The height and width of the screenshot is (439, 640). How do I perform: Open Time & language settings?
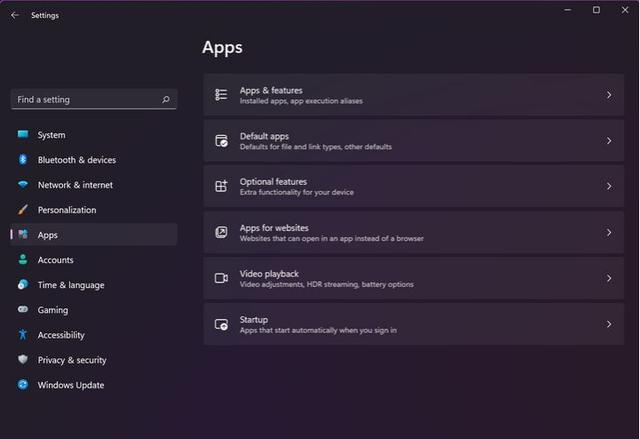[94, 285]
